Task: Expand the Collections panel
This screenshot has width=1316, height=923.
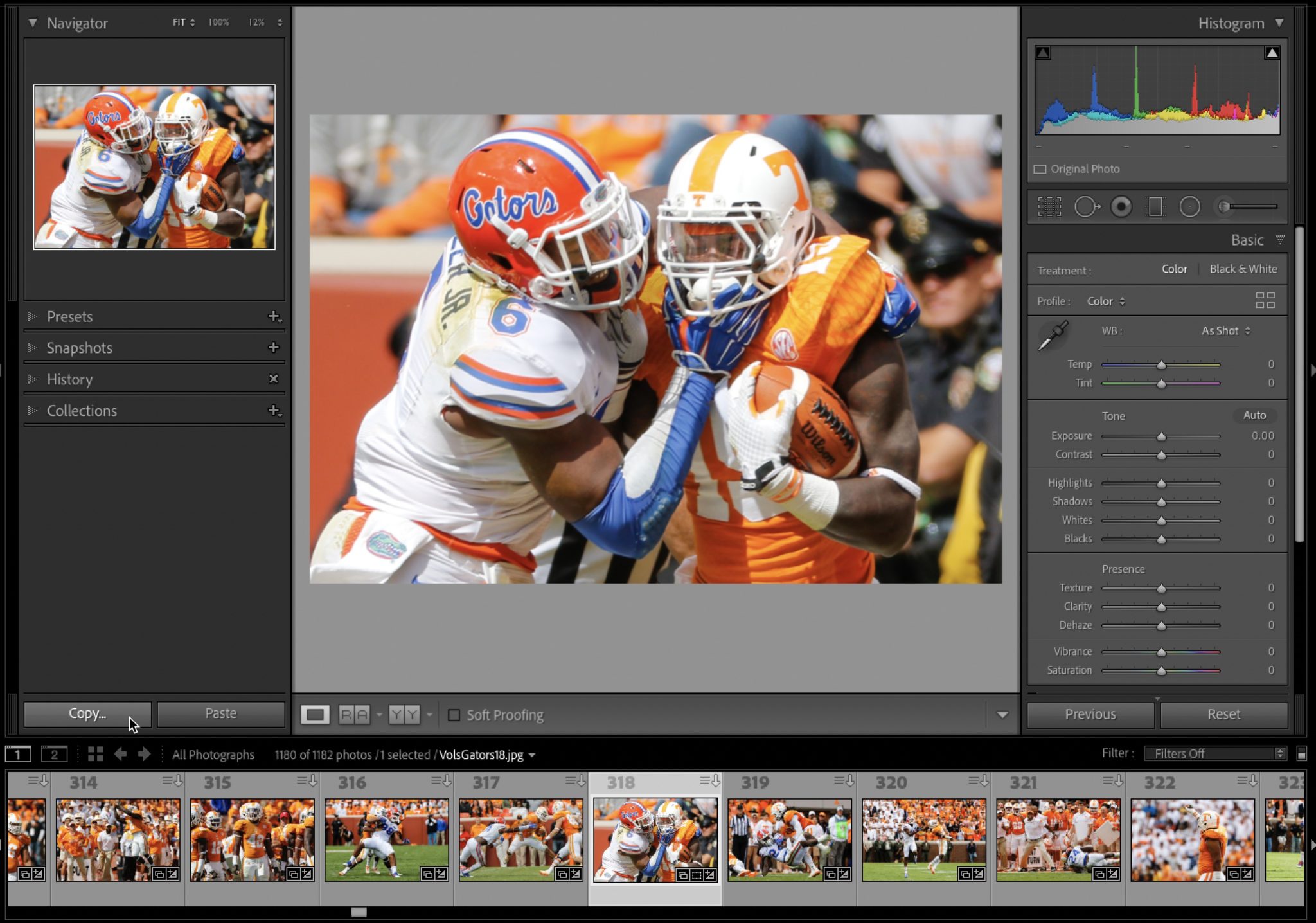Action: [x=81, y=411]
